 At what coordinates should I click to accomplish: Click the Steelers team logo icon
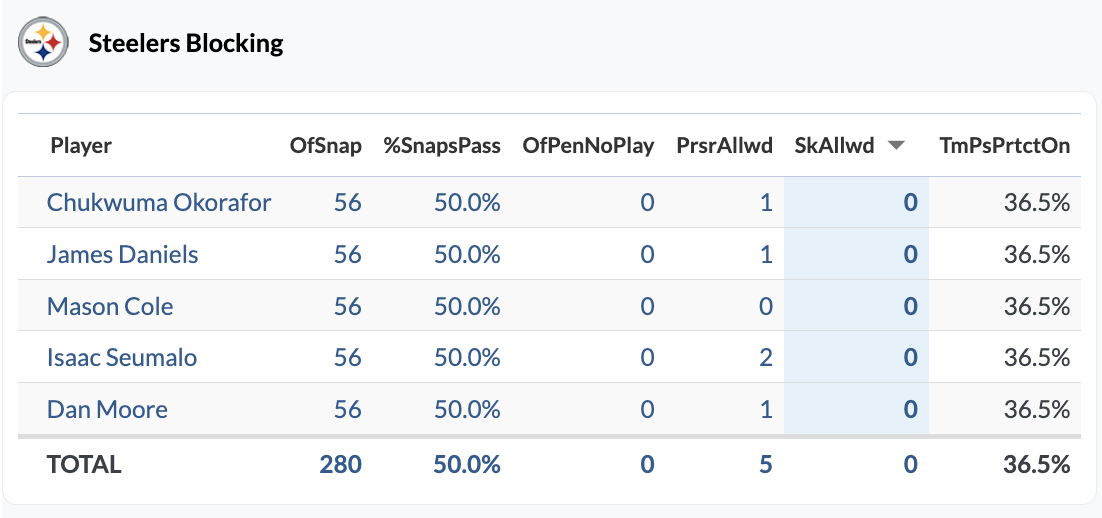tap(44, 43)
